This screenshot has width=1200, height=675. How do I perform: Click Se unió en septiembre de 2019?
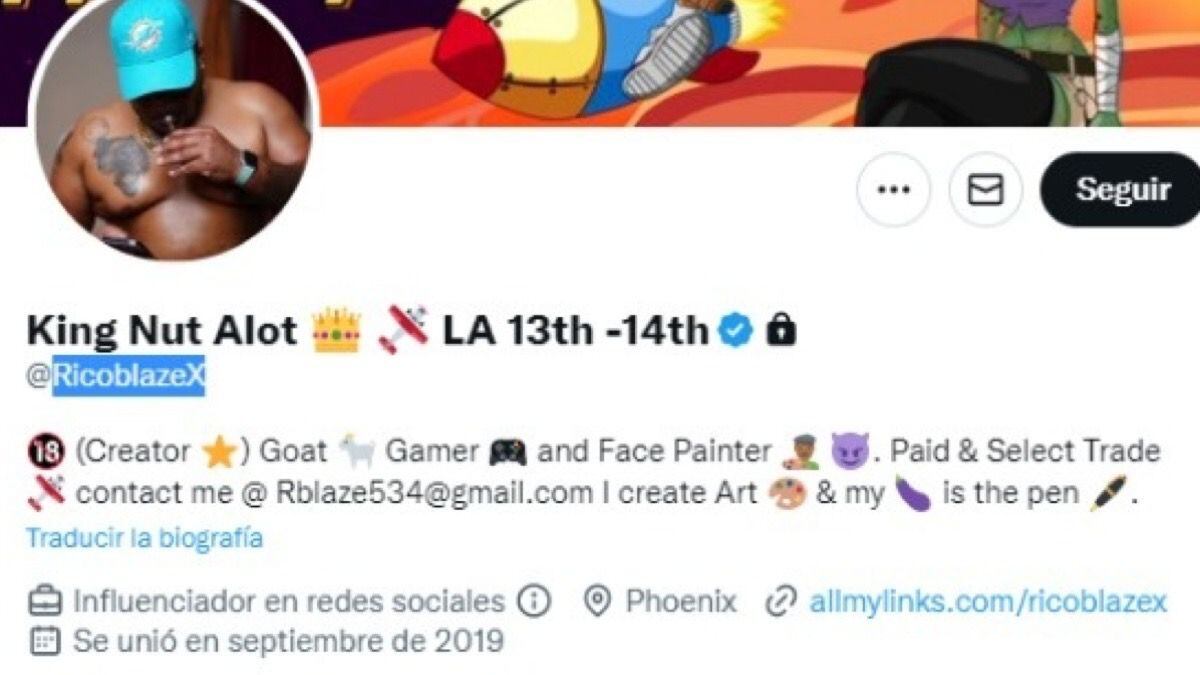[288, 640]
